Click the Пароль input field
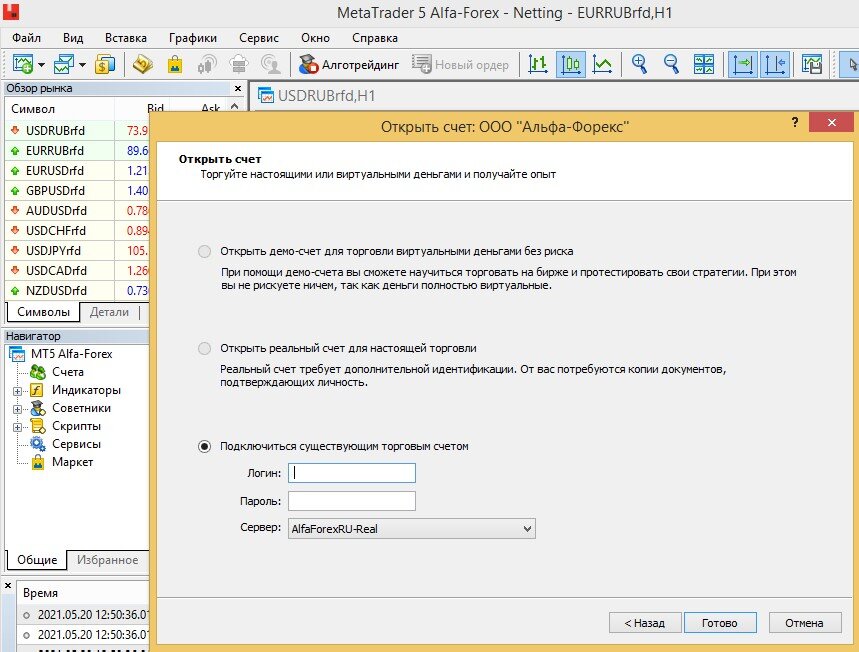Viewport: 859px width, 652px height. pos(352,501)
